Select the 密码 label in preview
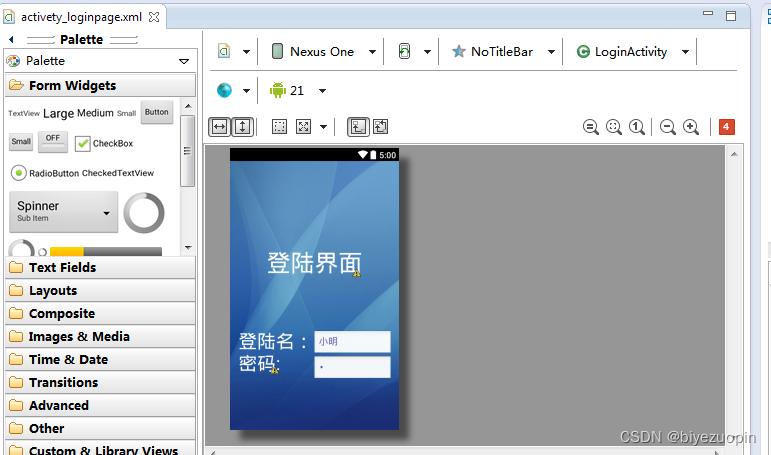This screenshot has height=455, width=771. click(259, 364)
